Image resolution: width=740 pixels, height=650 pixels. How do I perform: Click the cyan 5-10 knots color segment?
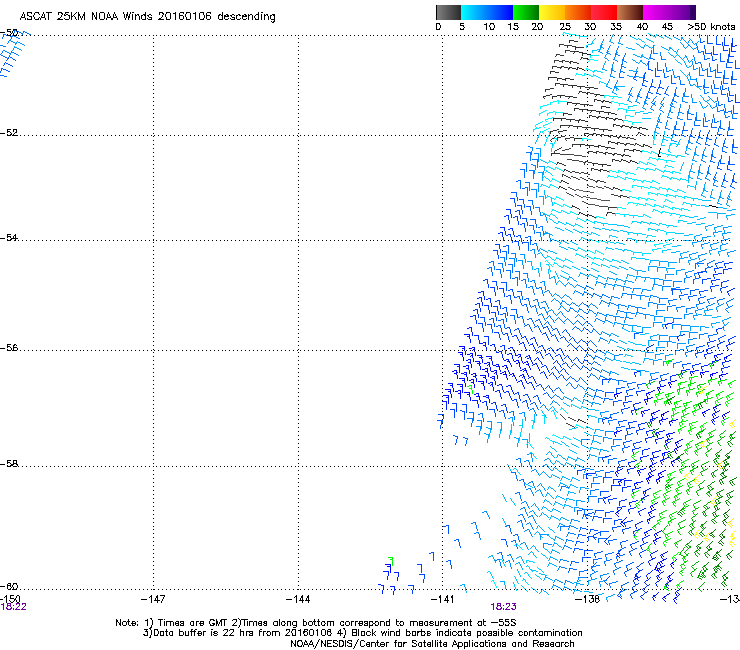coord(474,12)
